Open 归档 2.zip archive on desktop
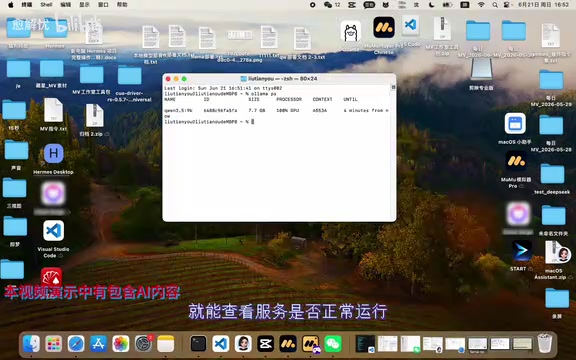The width and height of the screenshot is (576, 360). [95, 116]
